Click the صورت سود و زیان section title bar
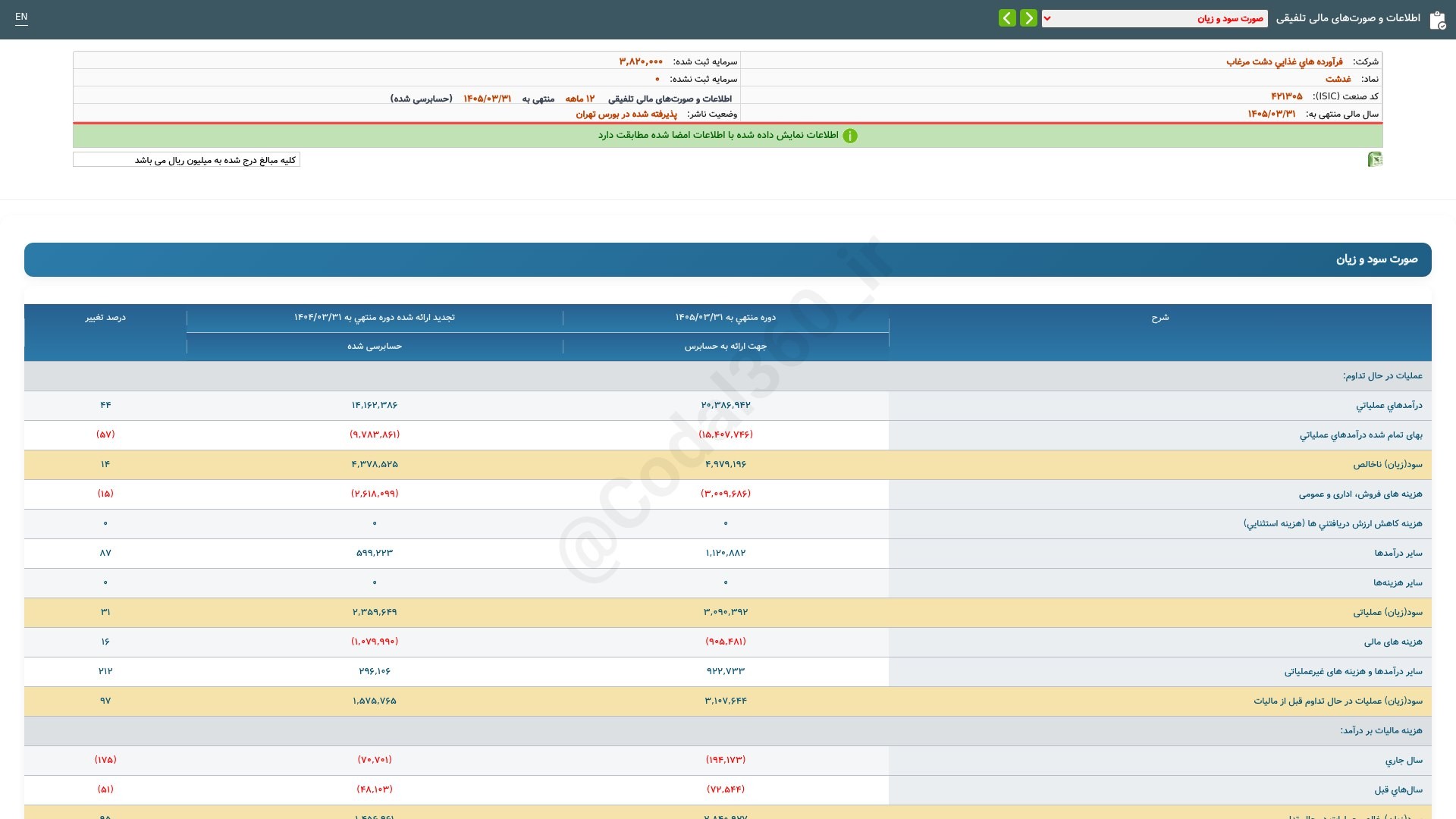This screenshot has width=1456, height=819. click(x=728, y=259)
